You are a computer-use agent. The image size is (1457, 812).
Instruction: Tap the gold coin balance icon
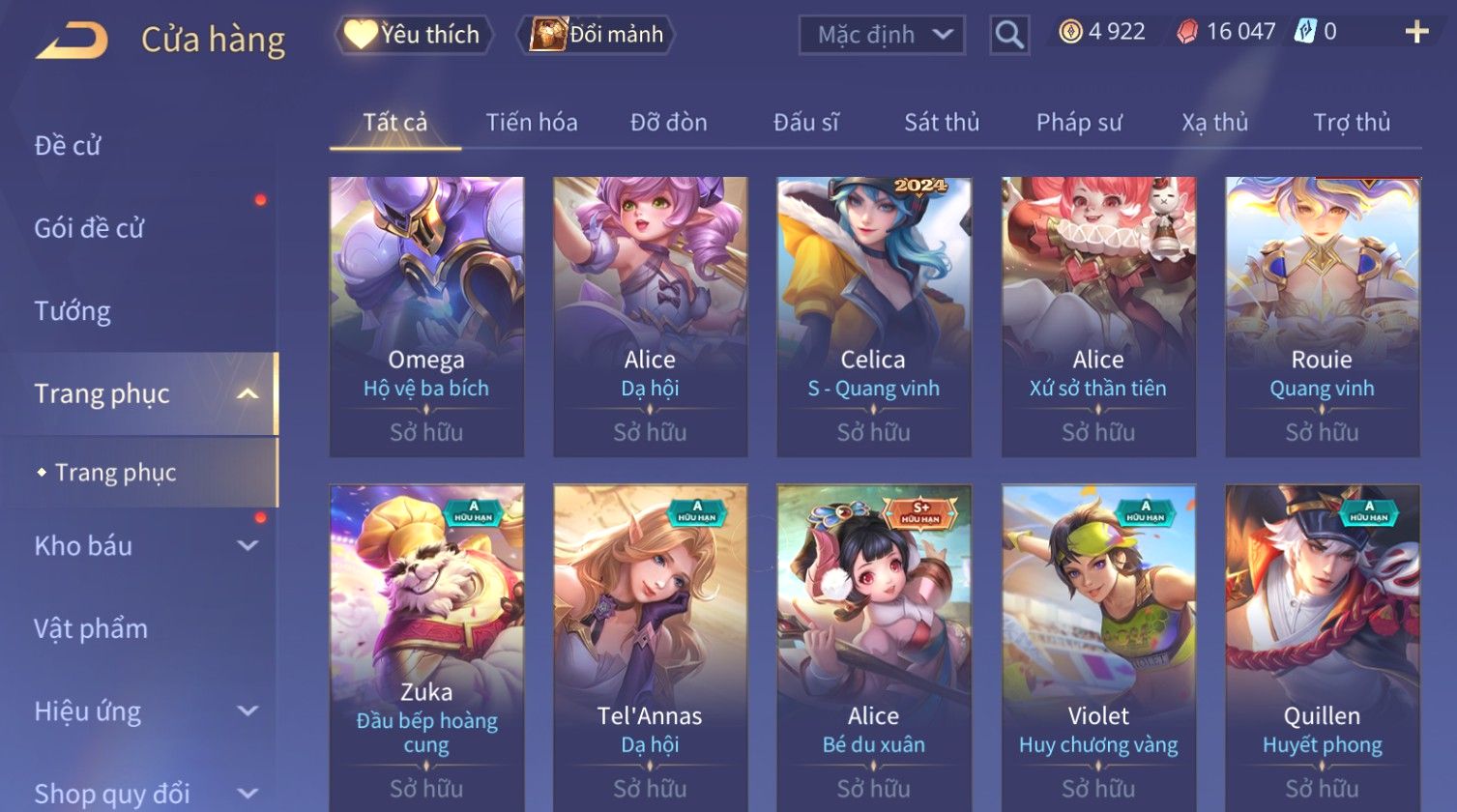coord(1070,32)
